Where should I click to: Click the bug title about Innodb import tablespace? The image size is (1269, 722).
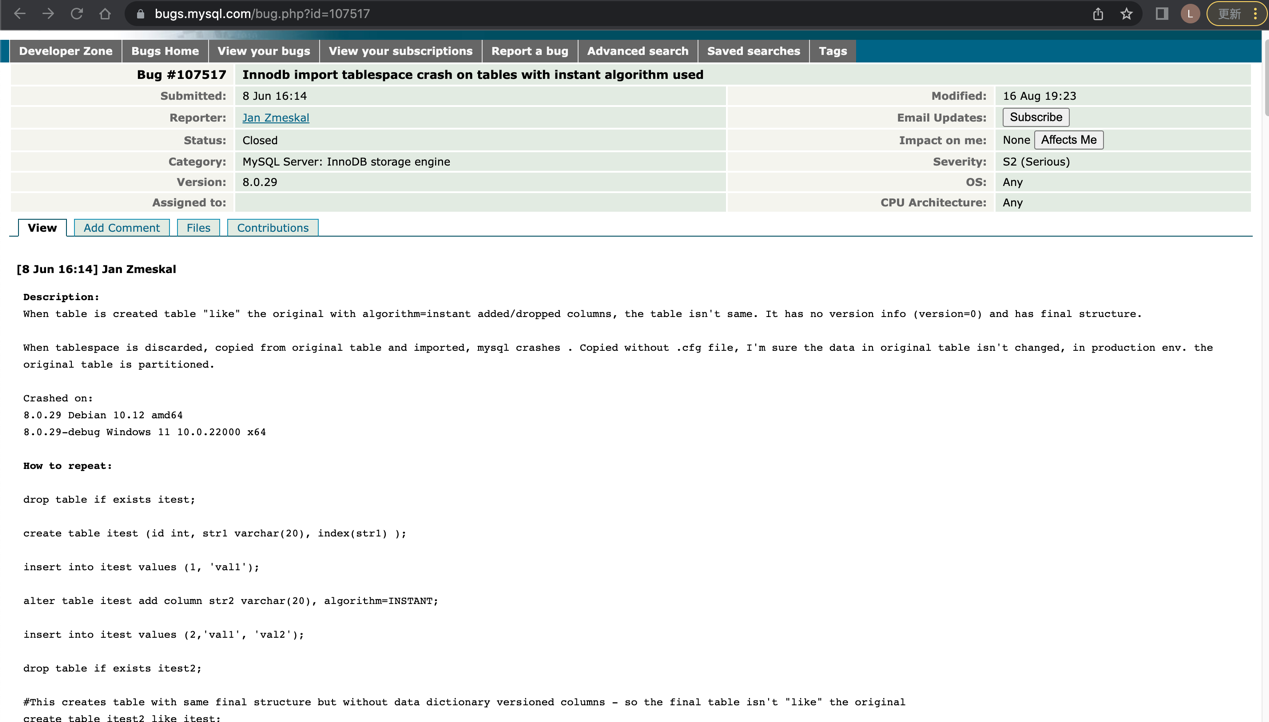(x=473, y=75)
